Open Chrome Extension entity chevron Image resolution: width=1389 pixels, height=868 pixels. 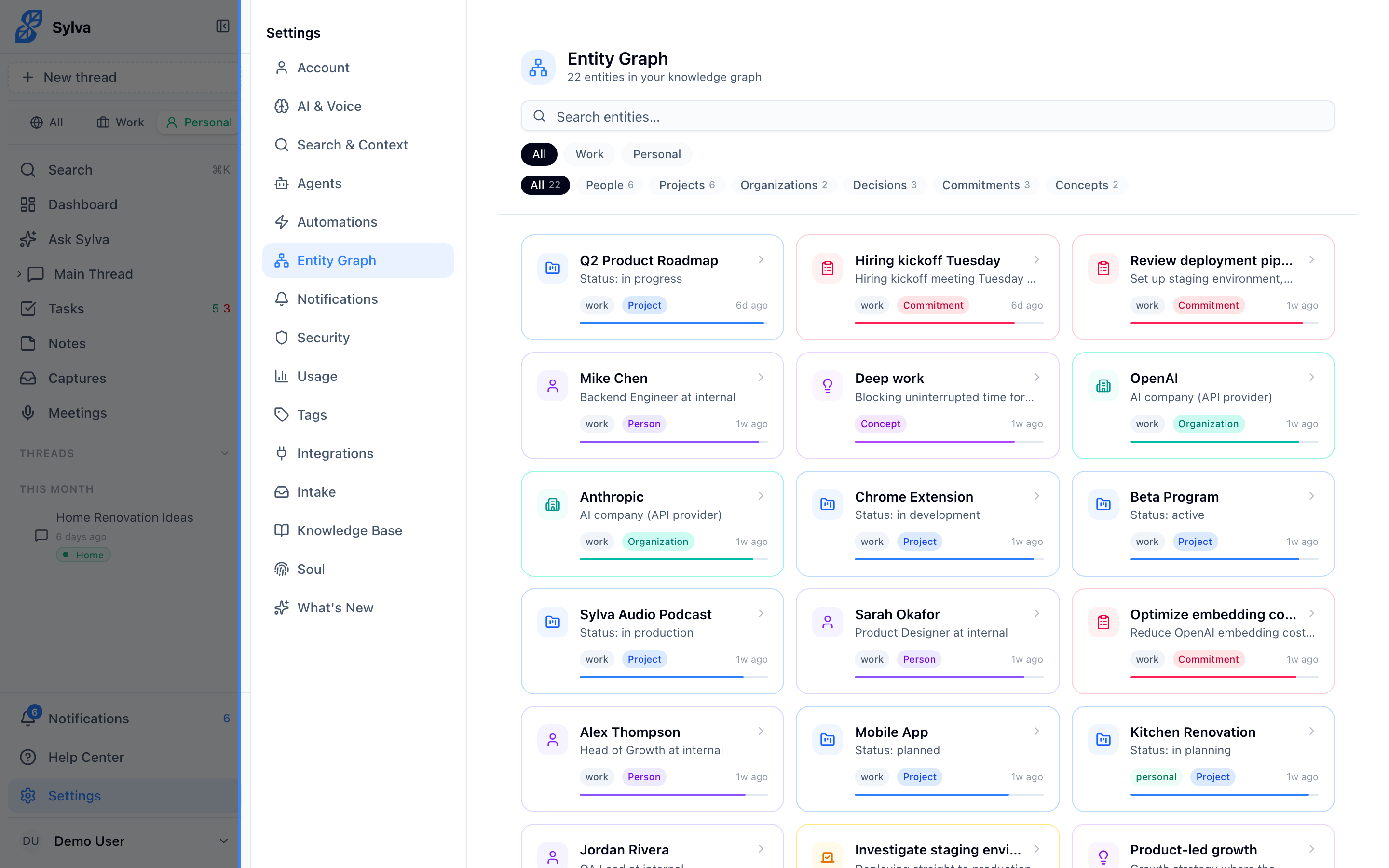point(1036,496)
